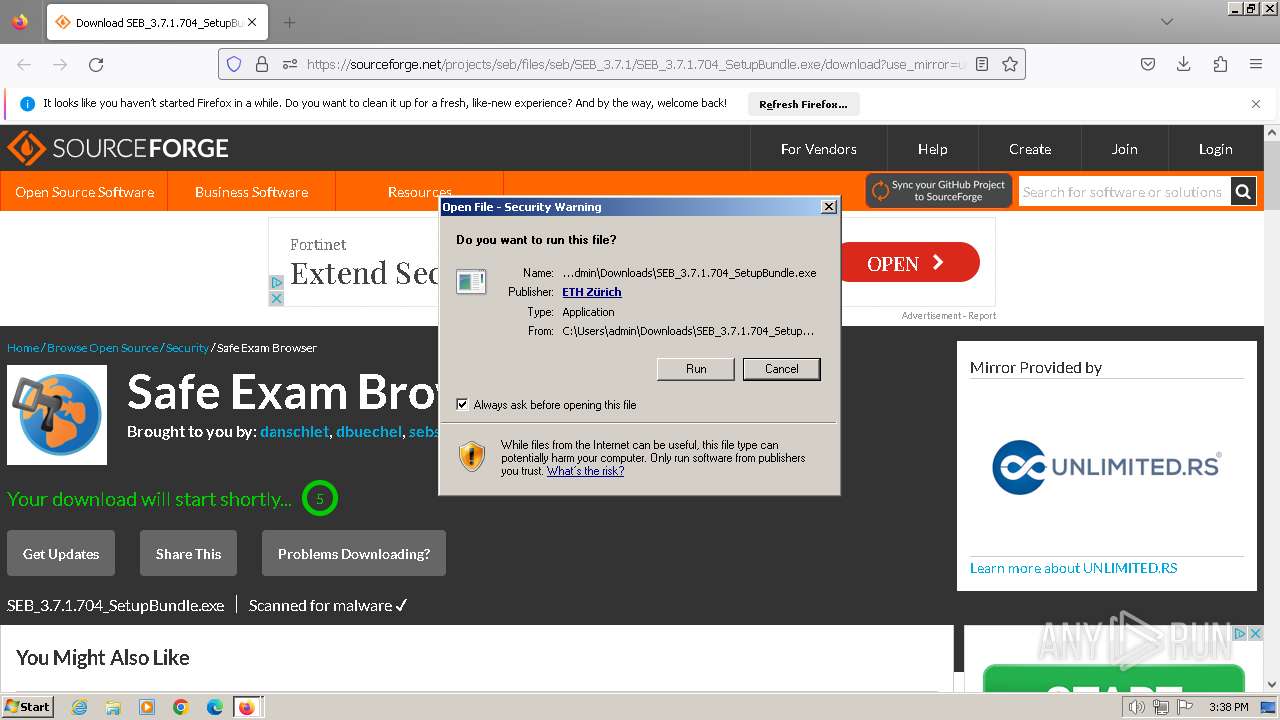Image resolution: width=1280 pixels, height=720 pixels.
Task: Click the Action Center flag tray icon
Action: 1185,707
